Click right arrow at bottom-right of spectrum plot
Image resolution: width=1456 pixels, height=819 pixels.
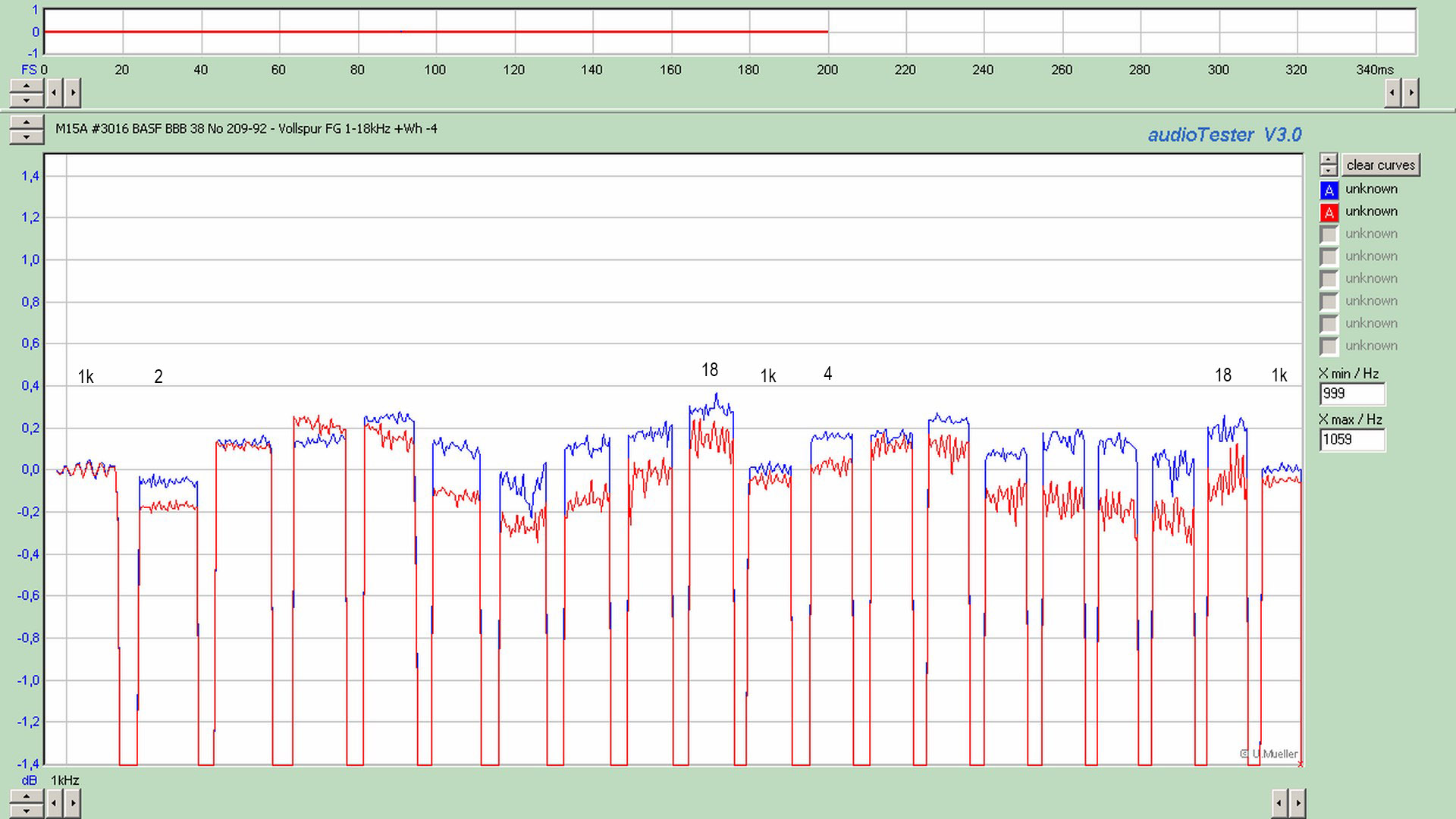click(x=1298, y=802)
